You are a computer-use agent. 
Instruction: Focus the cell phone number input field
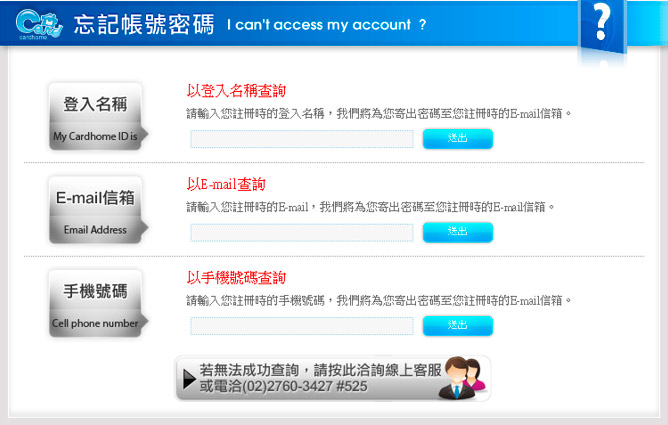click(302, 326)
